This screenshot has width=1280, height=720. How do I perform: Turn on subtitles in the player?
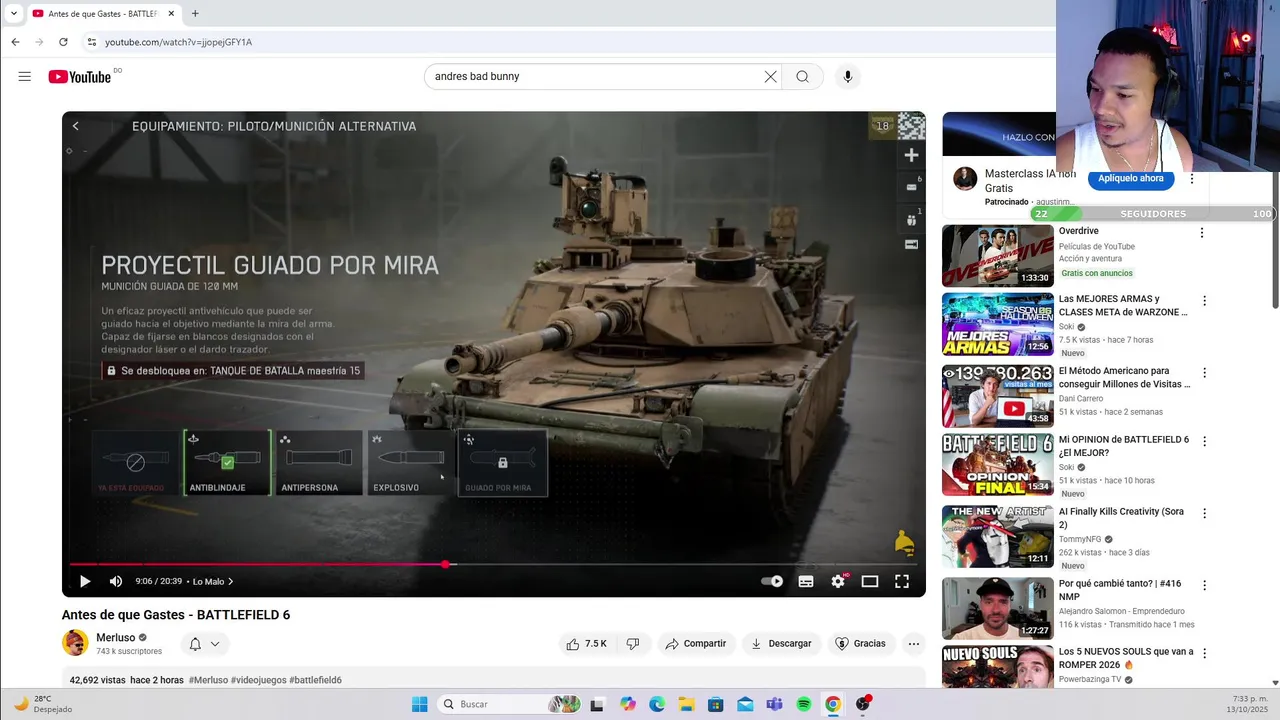[x=806, y=581]
